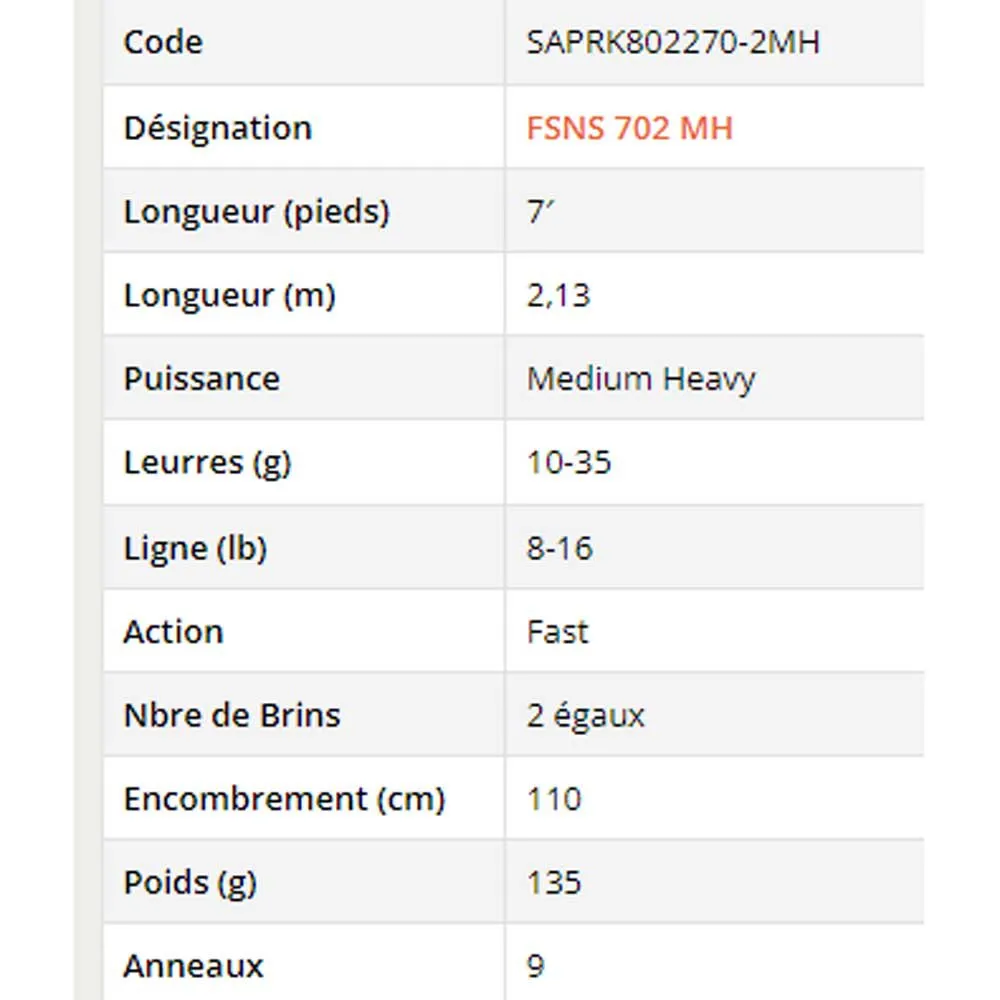
Task: Click the Medium Heavy power value
Action: 641,379
